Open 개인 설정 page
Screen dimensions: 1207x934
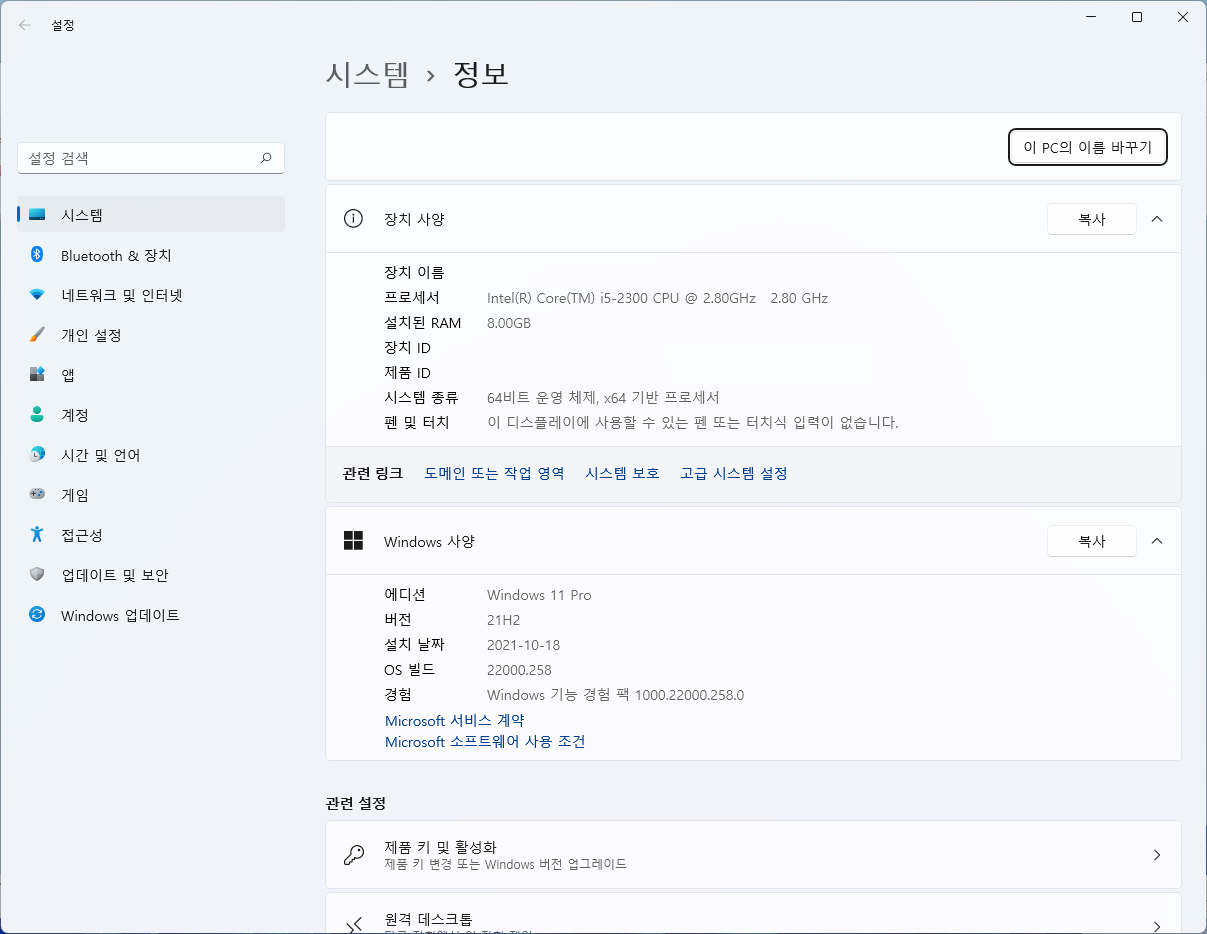(x=151, y=335)
